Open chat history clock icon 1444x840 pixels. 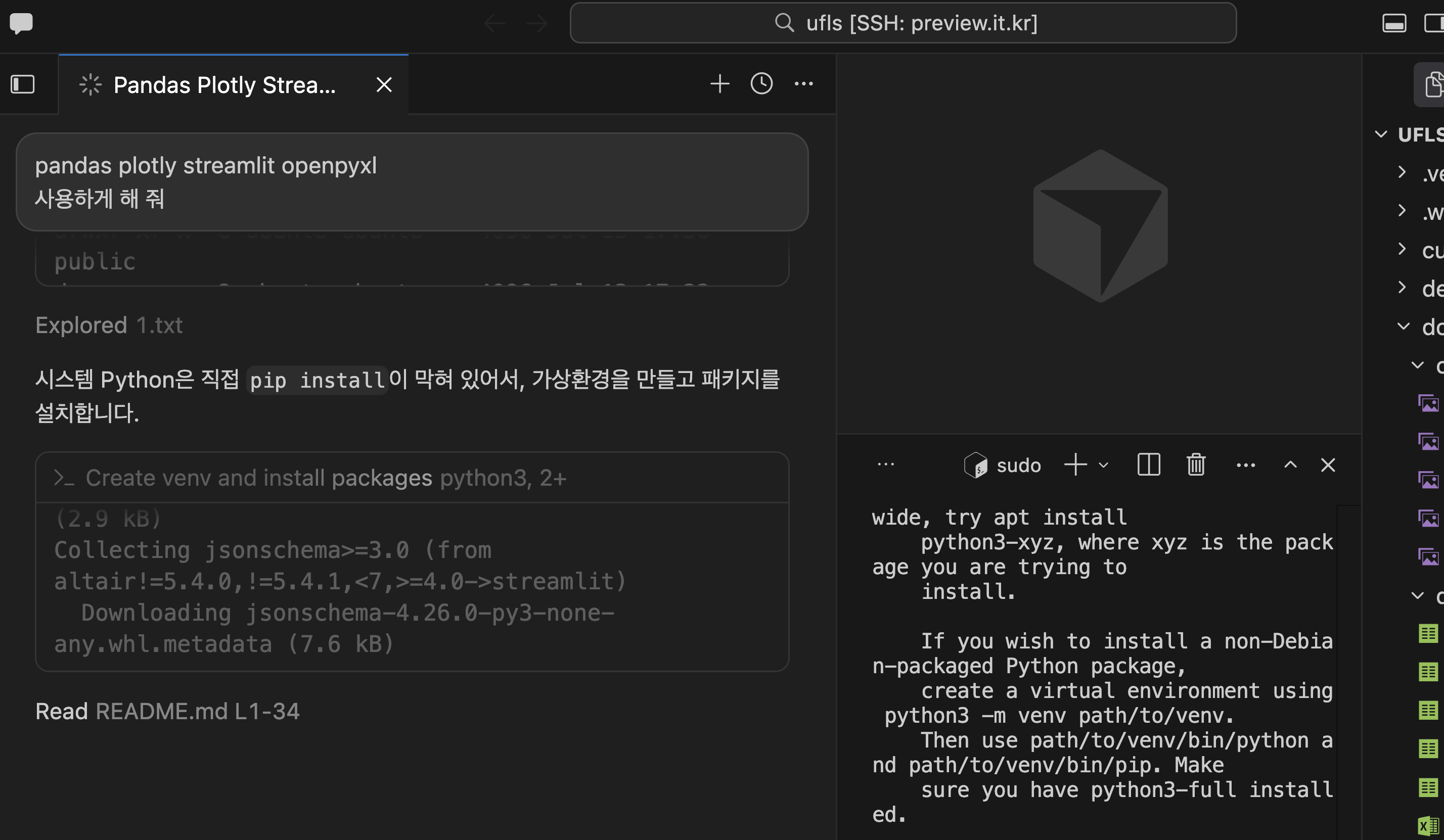coord(761,84)
